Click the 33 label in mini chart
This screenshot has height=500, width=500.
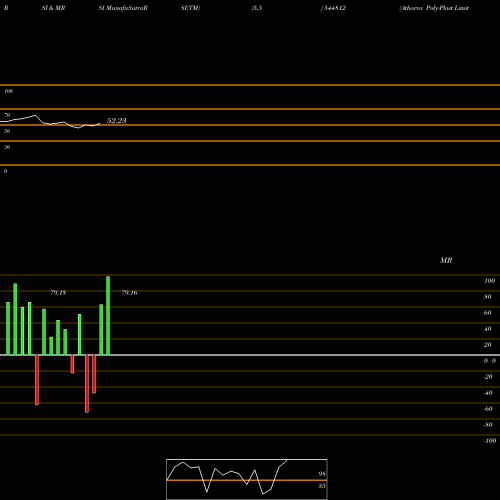click(x=322, y=486)
